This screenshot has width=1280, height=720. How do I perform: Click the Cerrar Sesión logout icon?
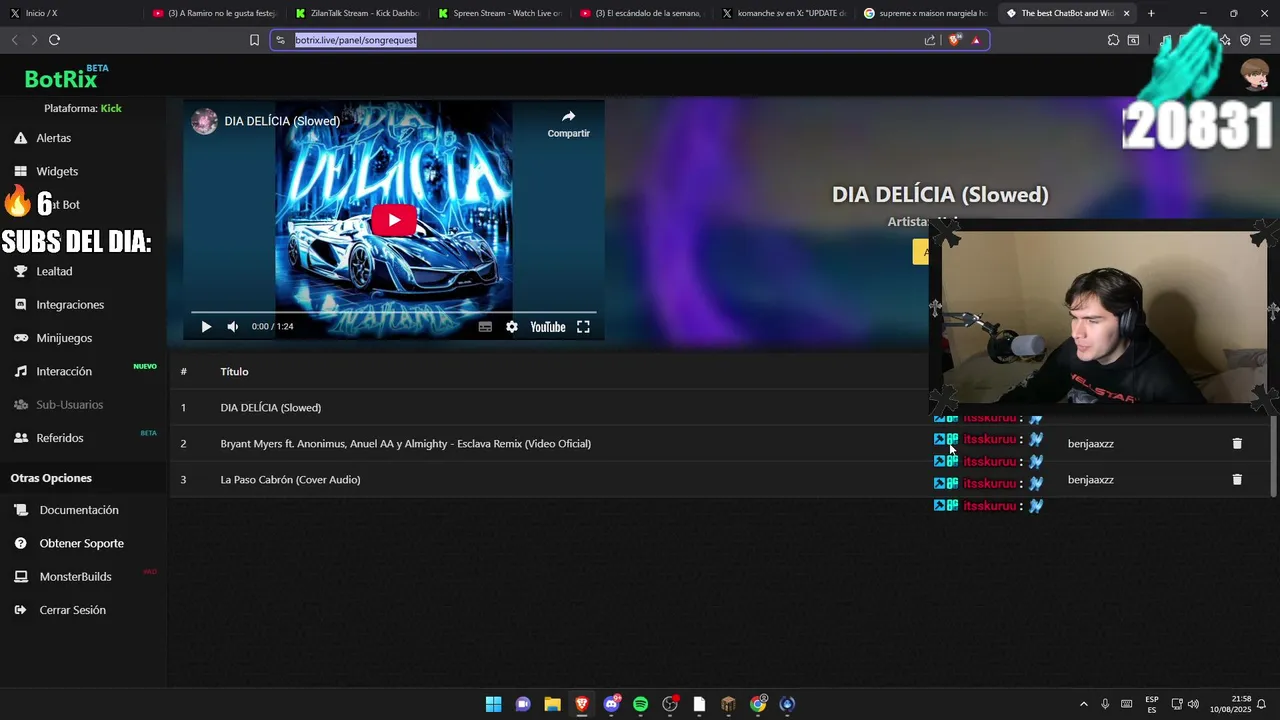coord(21,610)
